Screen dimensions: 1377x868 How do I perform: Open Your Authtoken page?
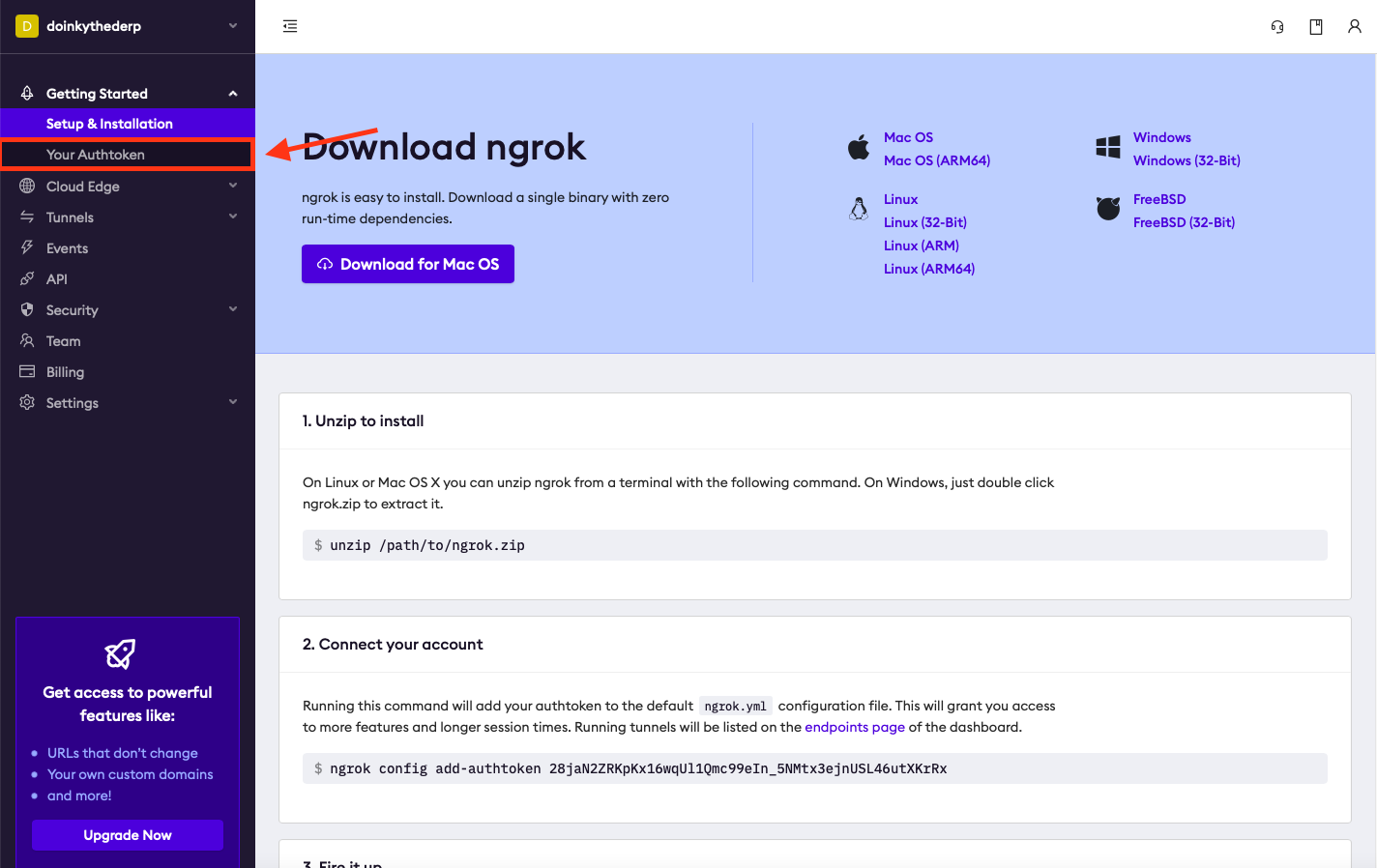[x=128, y=155]
